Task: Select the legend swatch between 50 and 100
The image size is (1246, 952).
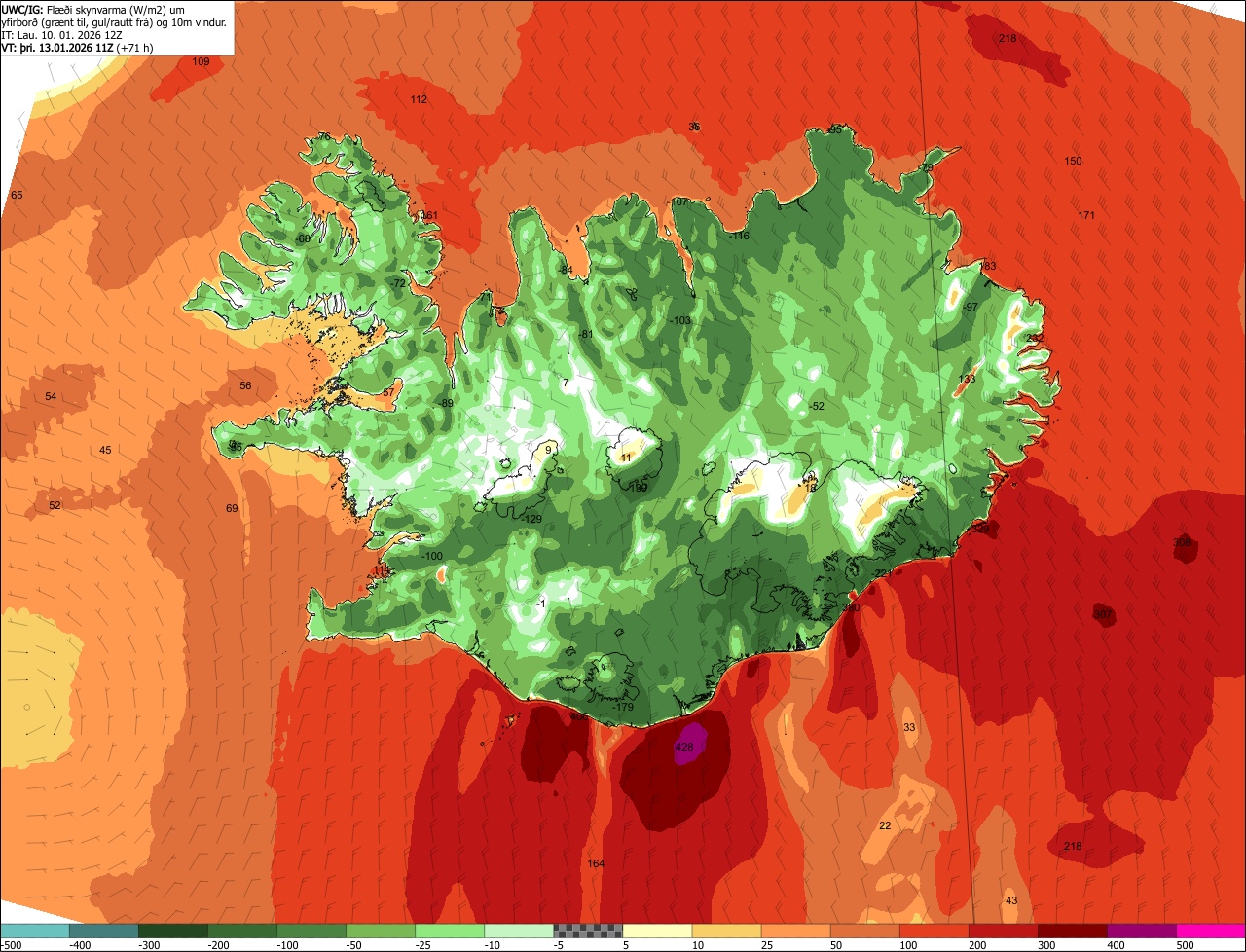Action: coord(864,931)
